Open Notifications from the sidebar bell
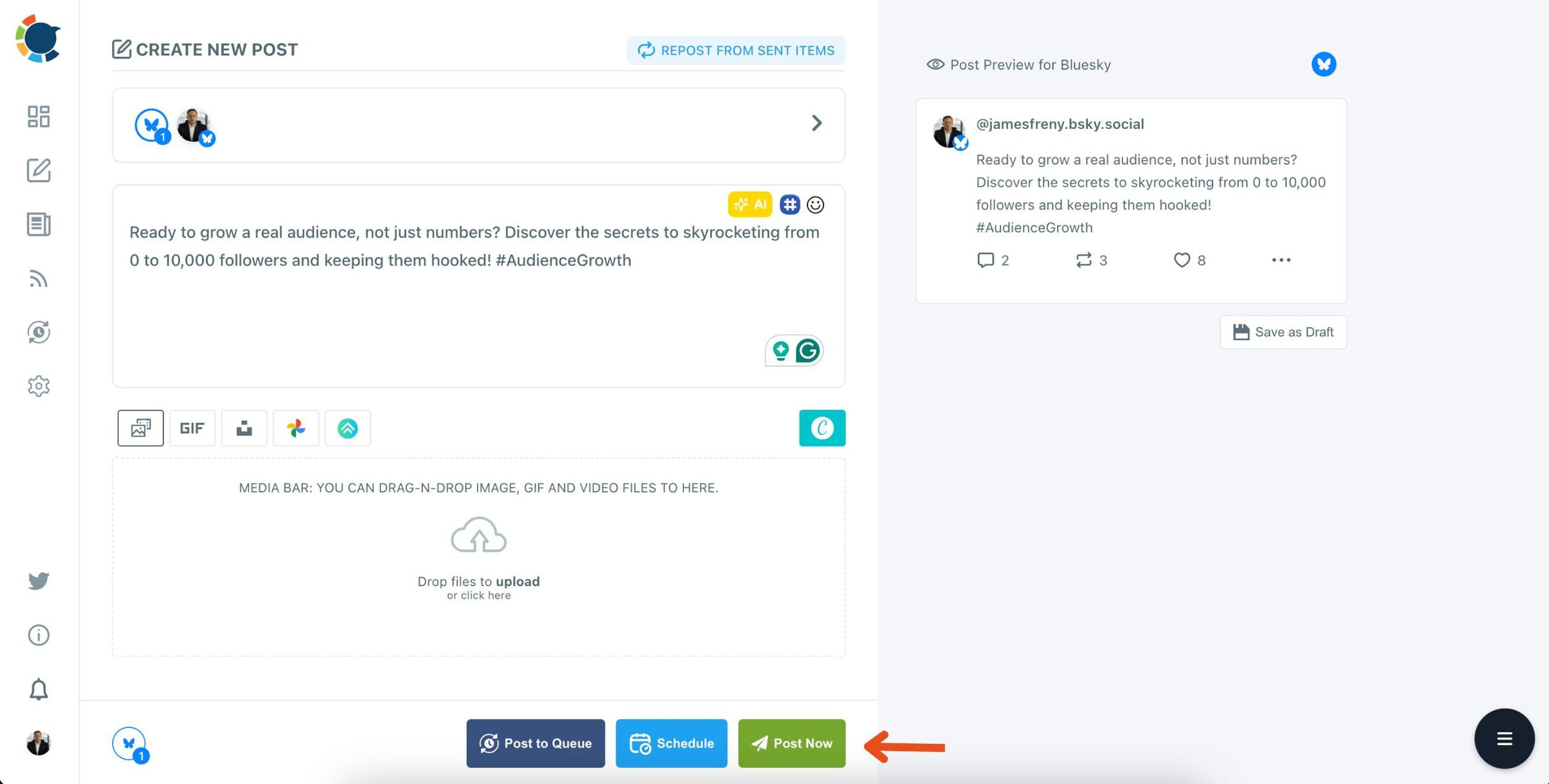 pos(39,689)
